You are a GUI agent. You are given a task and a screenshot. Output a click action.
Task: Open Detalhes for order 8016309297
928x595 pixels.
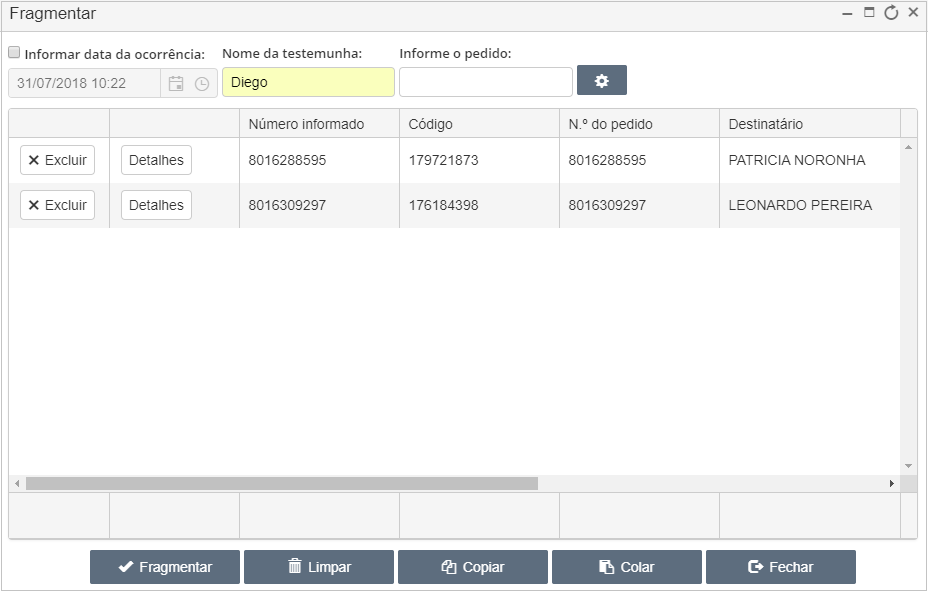click(x=156, y=205)
